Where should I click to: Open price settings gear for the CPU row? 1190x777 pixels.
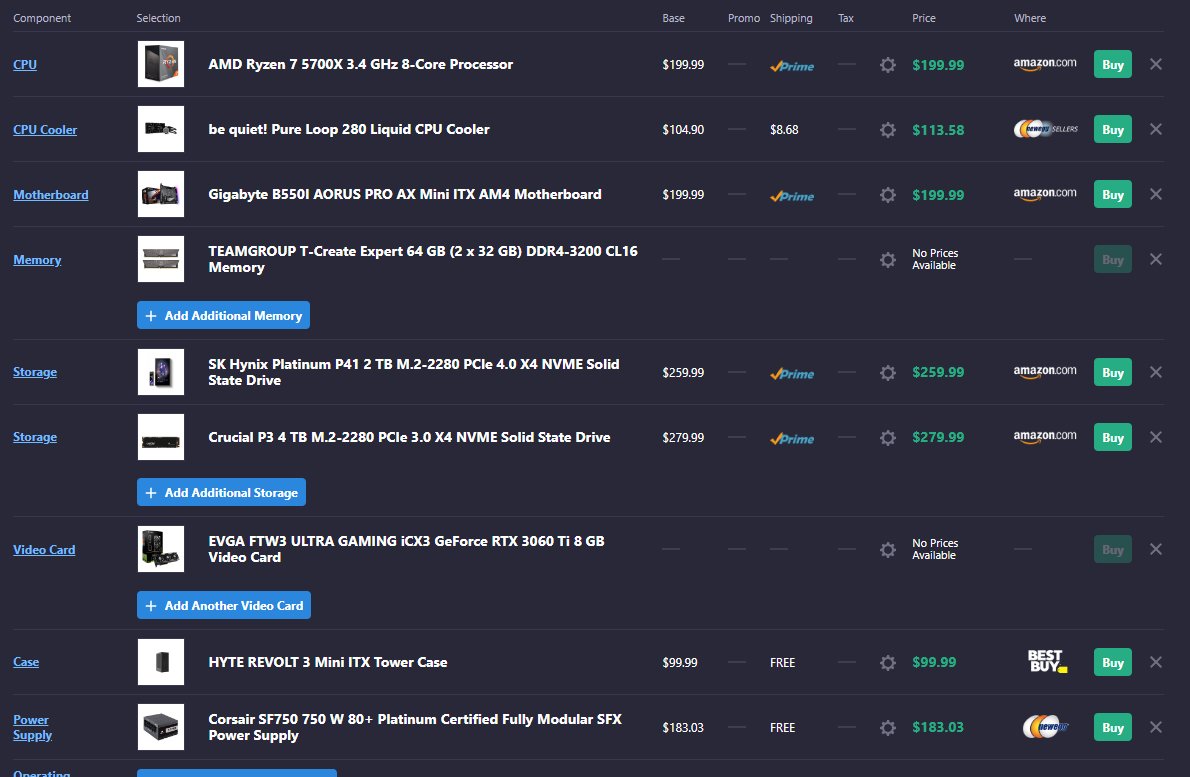tap(887, 64)
